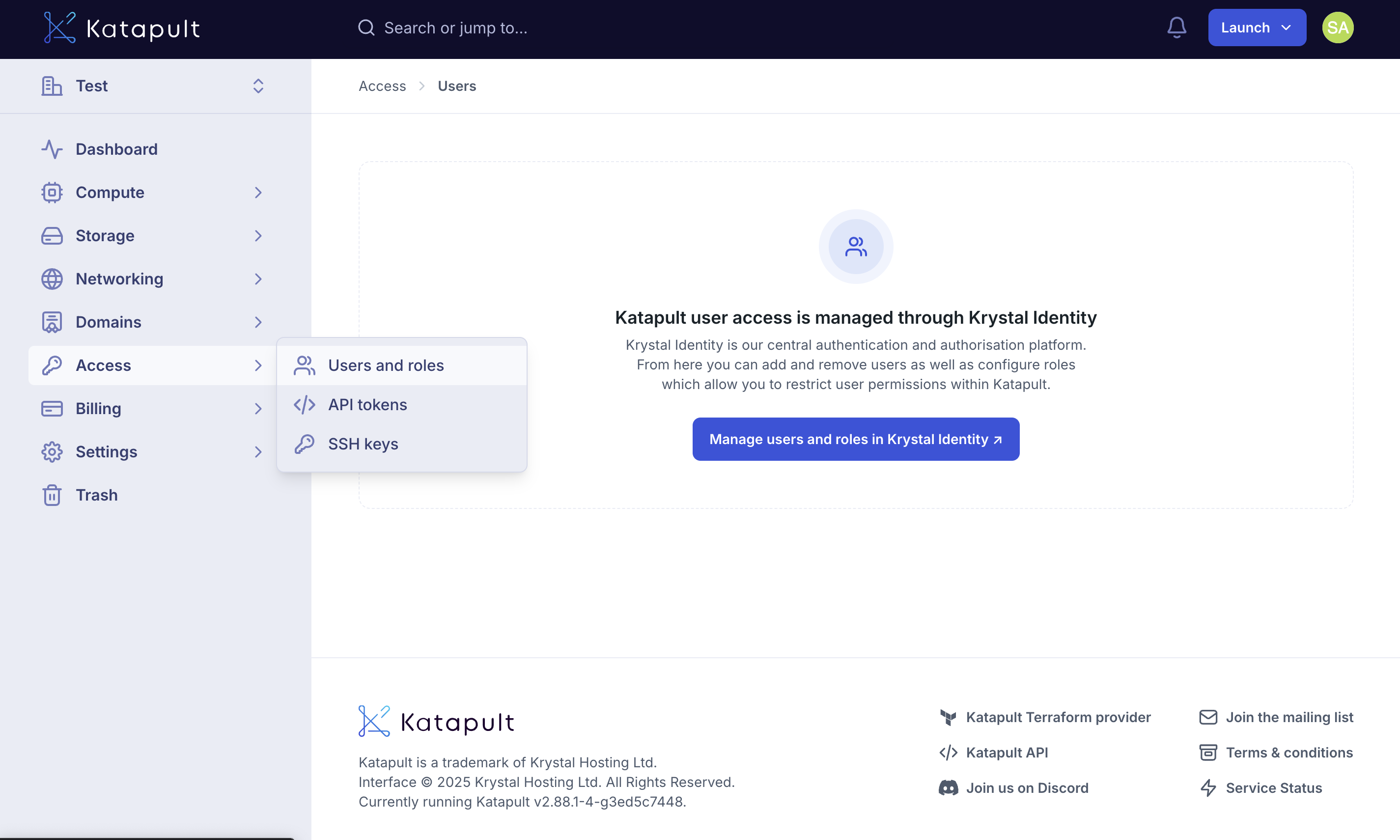Image resolution: width=1400 pixels, height=840 pixels.
Task: Open the notifications bell
Action: (x=1176, y=28)
